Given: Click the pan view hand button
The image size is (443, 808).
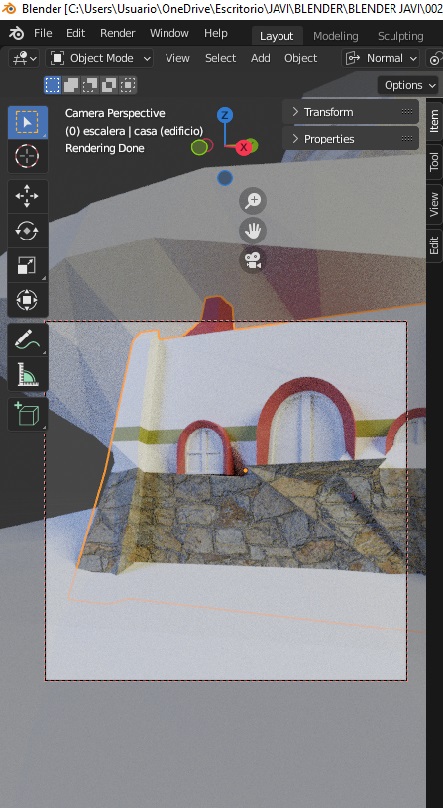Looking at the screenshot, I should coord(253,230).
